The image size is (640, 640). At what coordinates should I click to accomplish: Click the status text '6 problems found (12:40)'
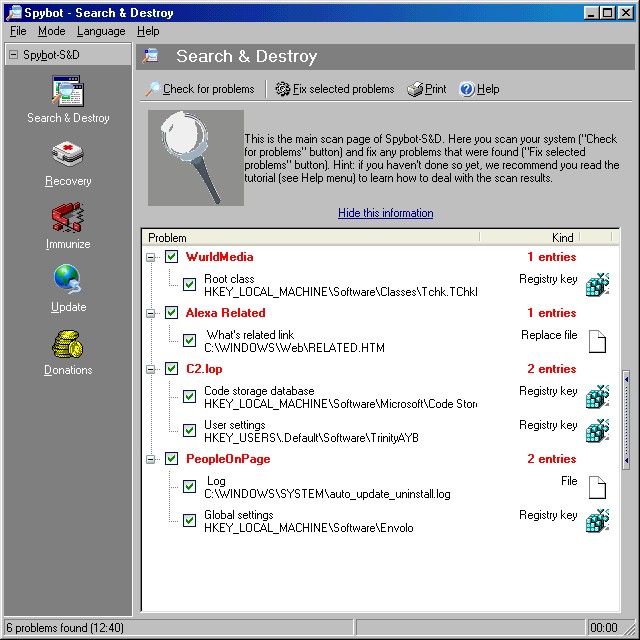tap(64, 627)
